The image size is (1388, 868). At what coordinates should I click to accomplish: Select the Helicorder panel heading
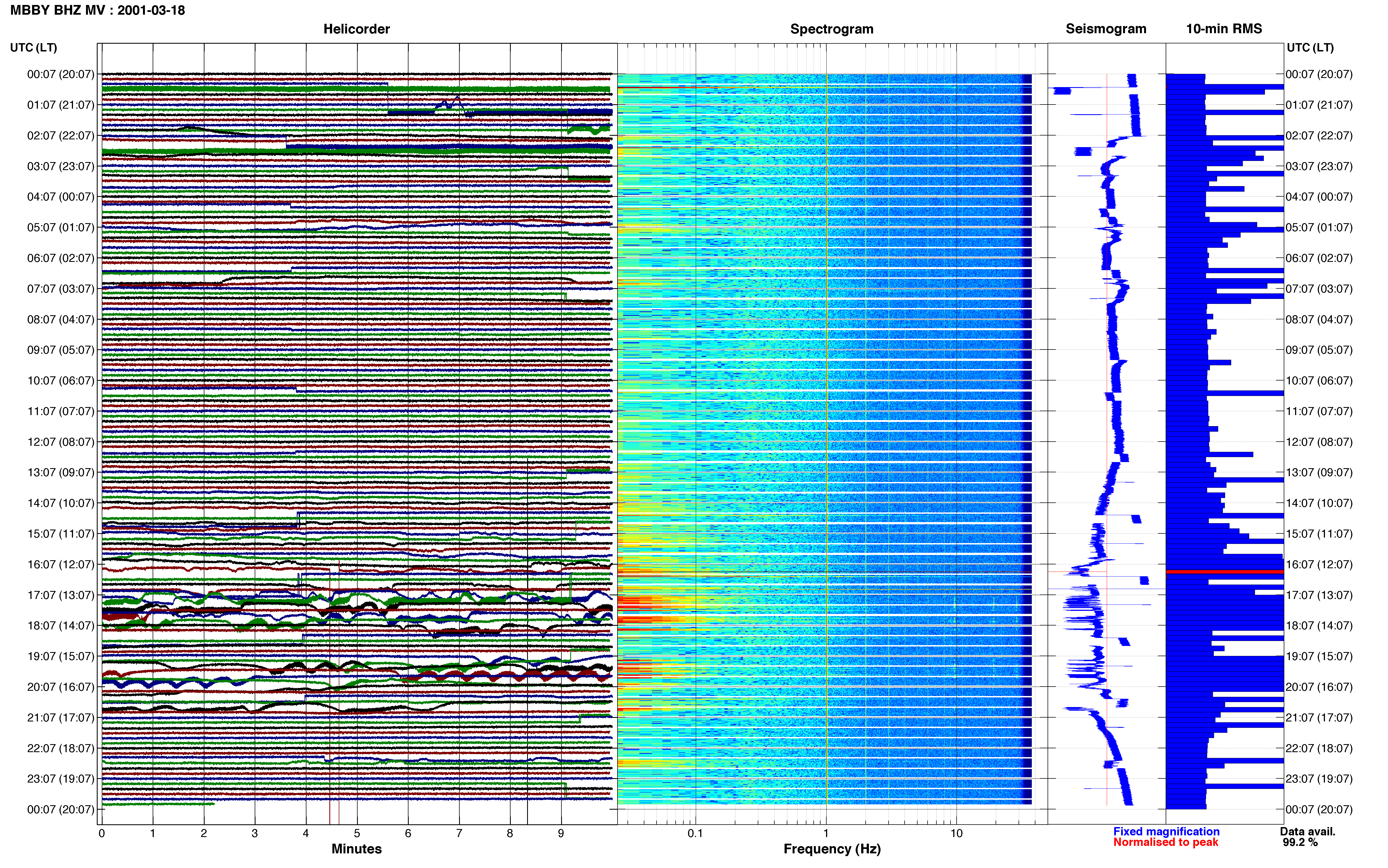tap(356, 29)
